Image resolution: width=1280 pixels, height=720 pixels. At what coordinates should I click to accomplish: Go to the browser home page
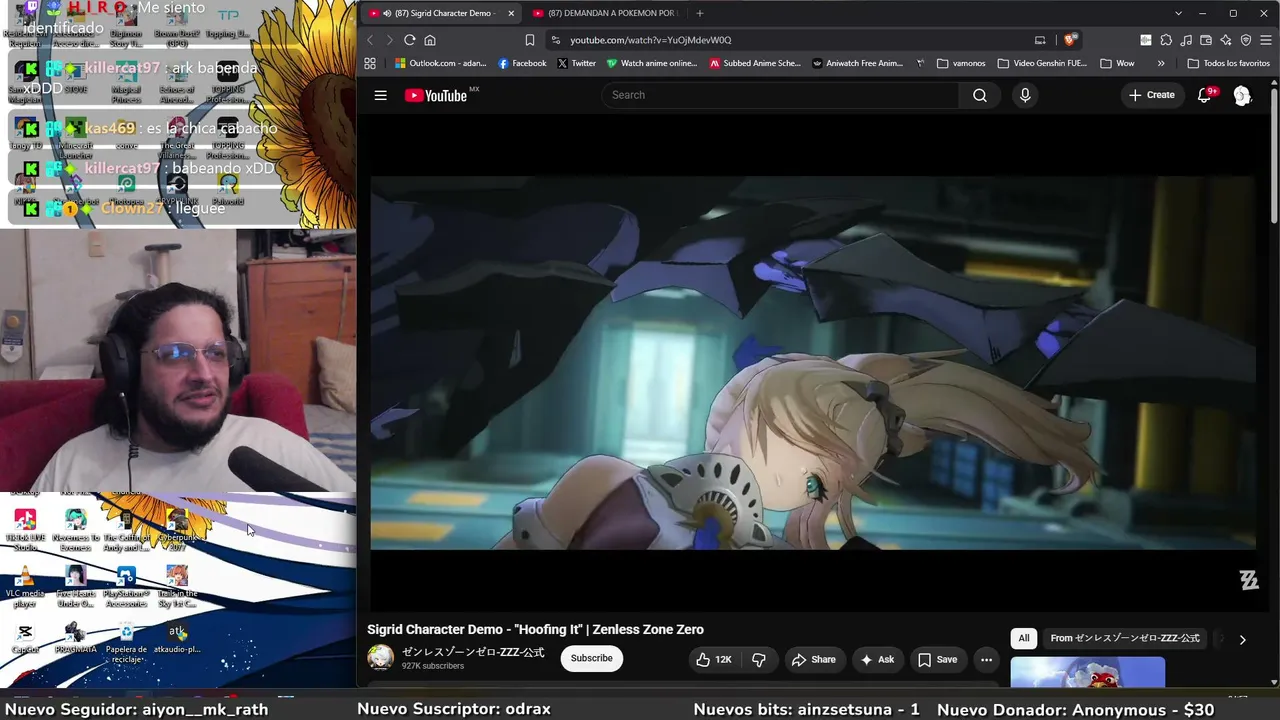click(x=430, y=40)
